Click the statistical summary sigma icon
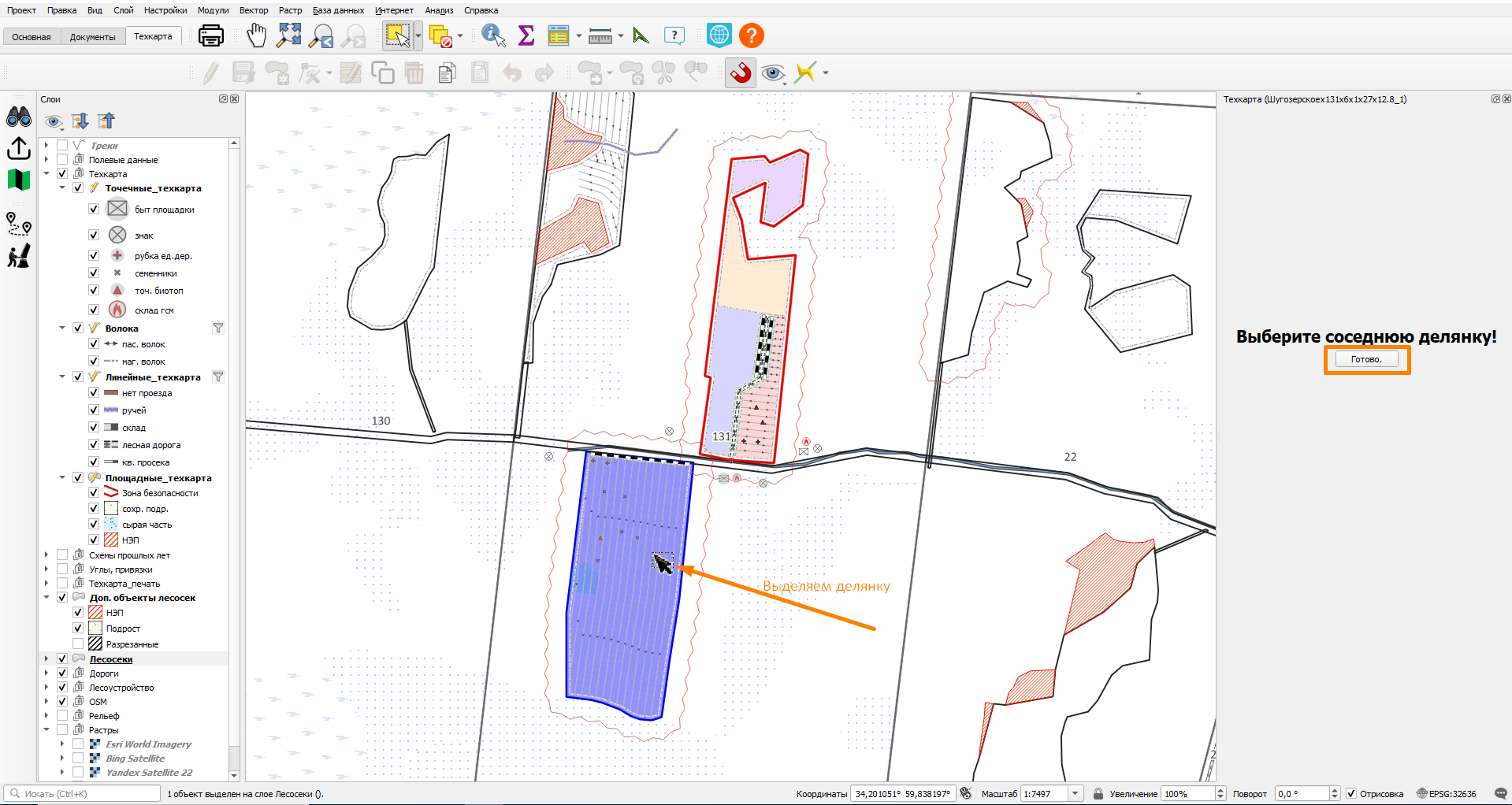Screen dimensions: 1512x805 tap(526, 35)
